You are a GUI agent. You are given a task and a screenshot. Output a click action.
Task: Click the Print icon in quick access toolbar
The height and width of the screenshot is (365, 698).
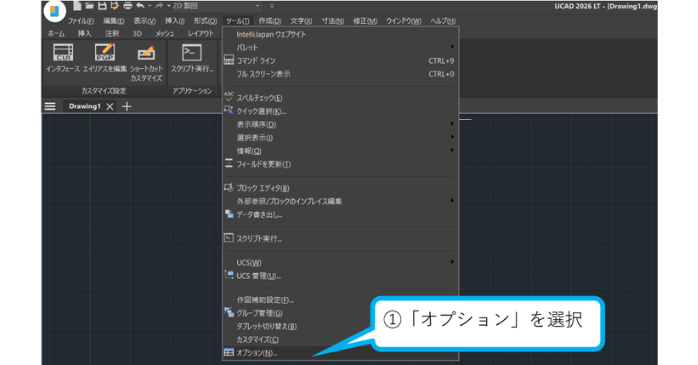tap(128, 6)
